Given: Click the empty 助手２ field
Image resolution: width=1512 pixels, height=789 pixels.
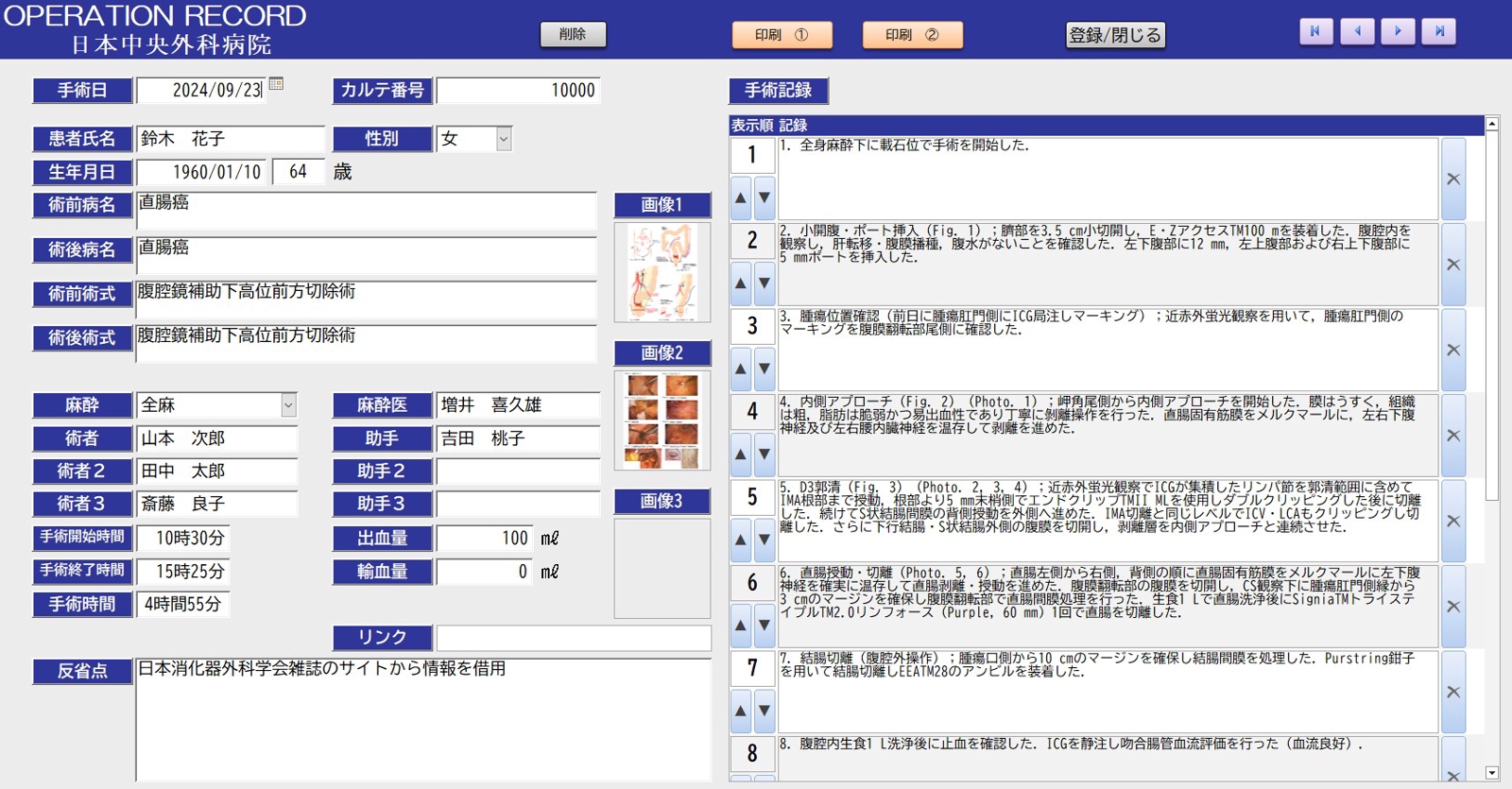Looking at the screenshot, I should 518,472.
